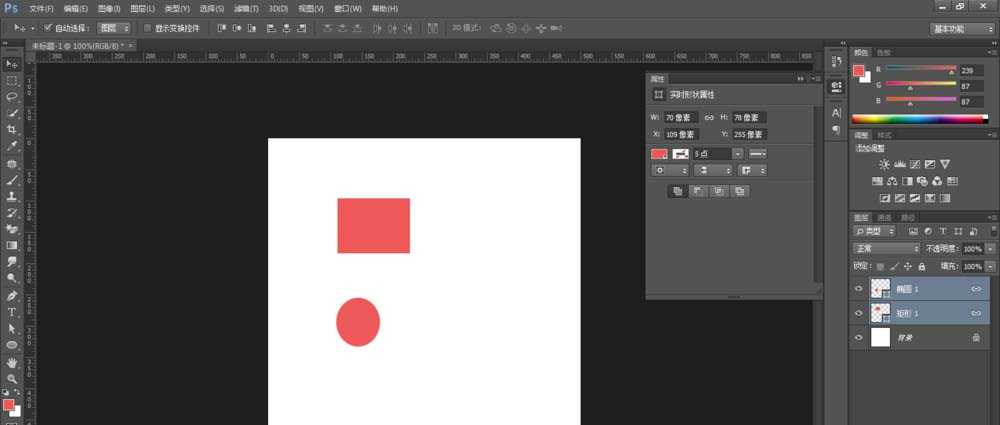Open the 正常 blend mode dropdown
Viewport: 1000px width, 425px height.
[x=886, y=248]
